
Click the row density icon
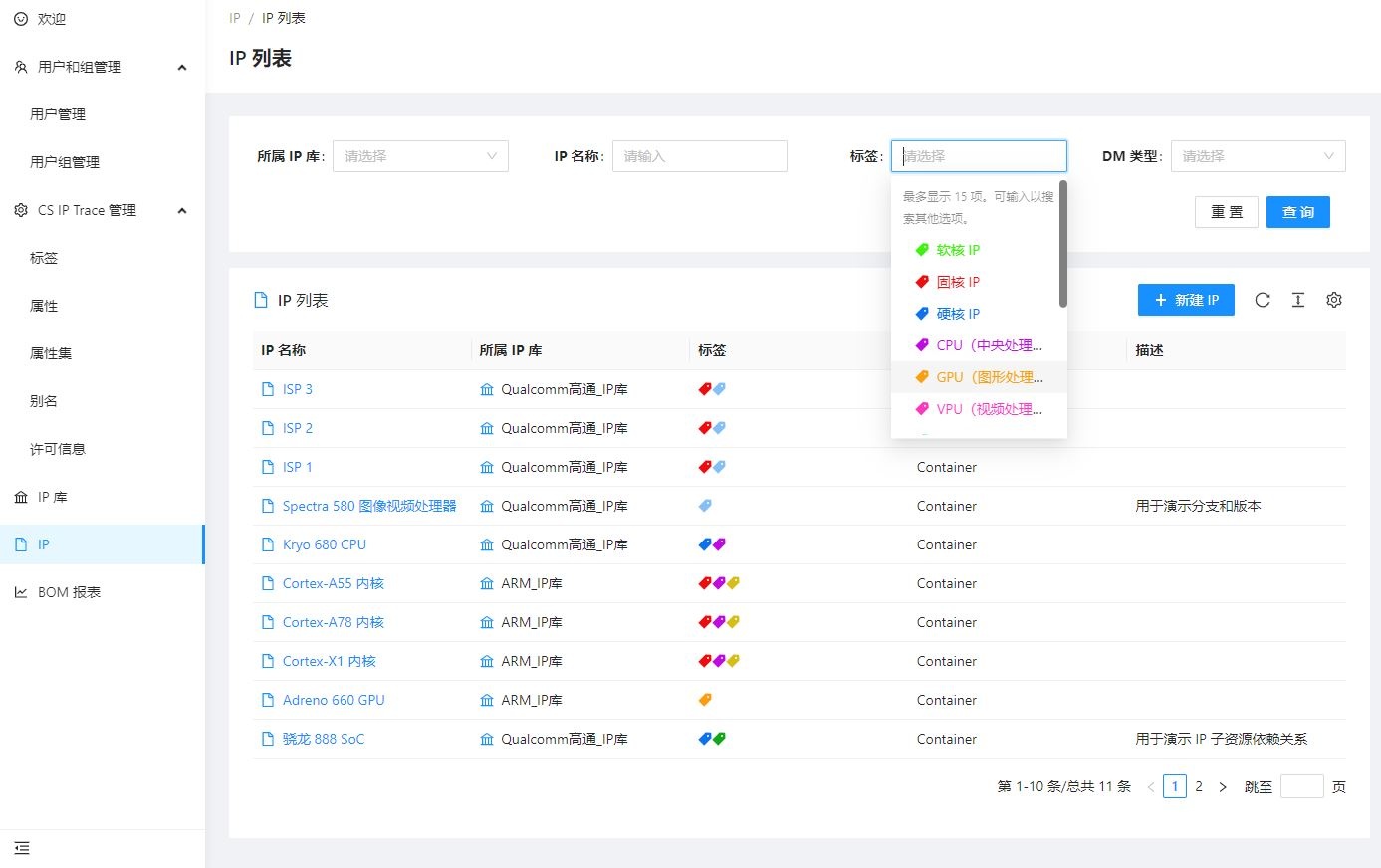pos(1297,300)
